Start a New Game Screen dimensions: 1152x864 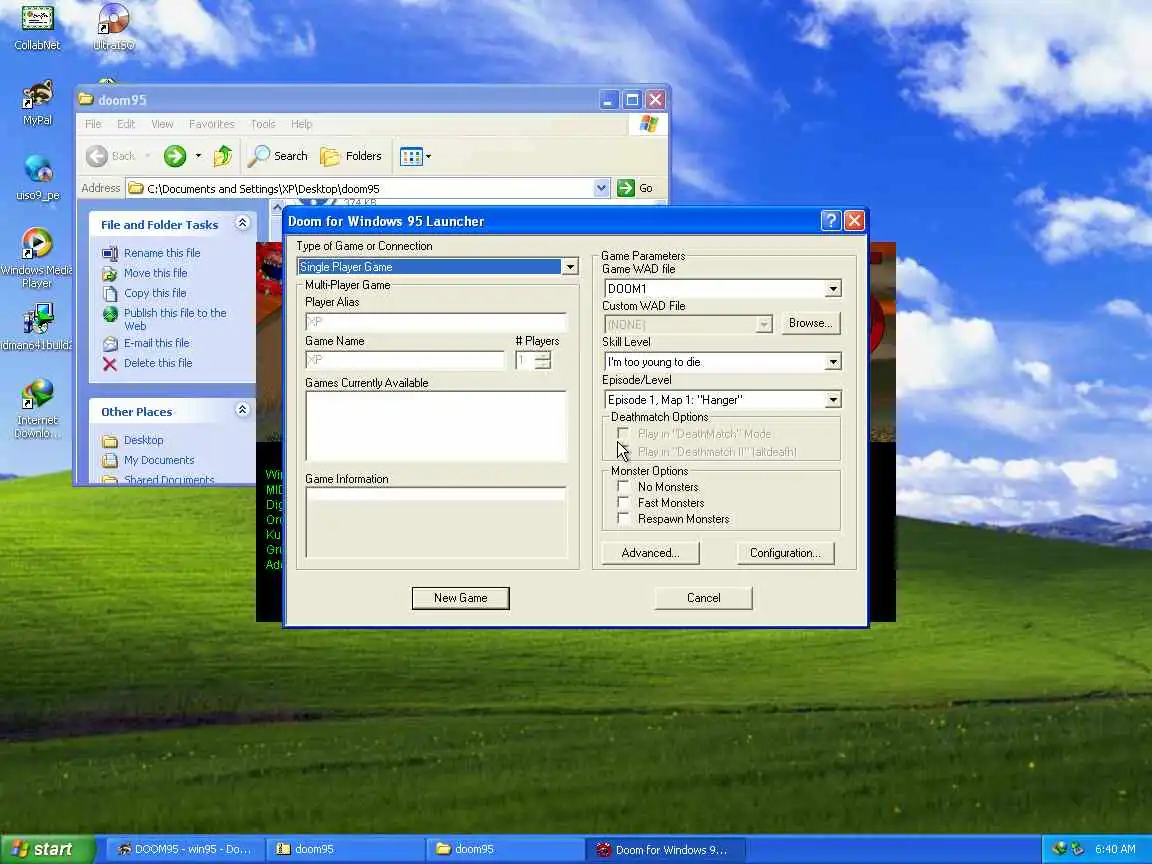click(x=461, y=598)
